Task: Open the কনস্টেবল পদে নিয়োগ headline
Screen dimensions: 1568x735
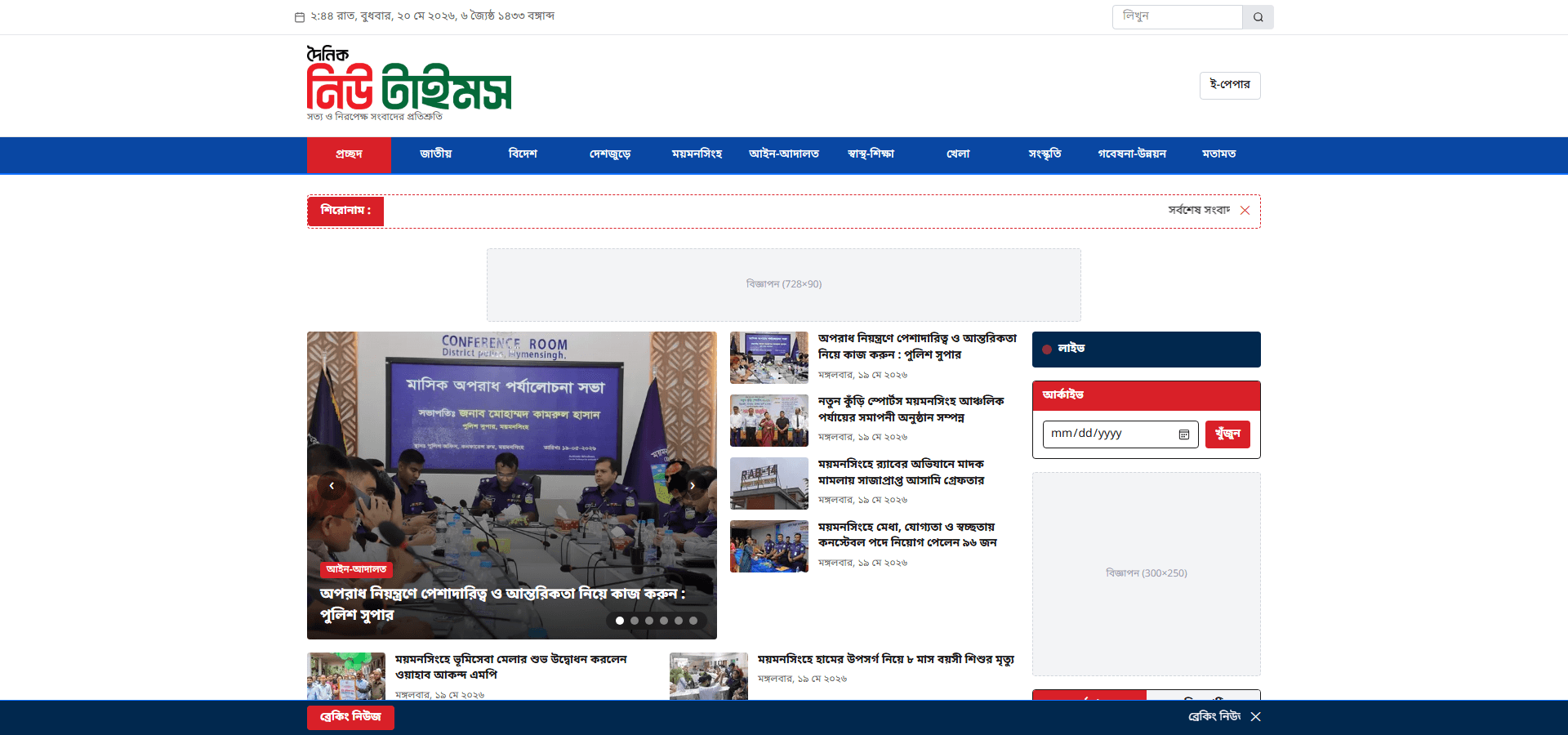Action: 907,535
